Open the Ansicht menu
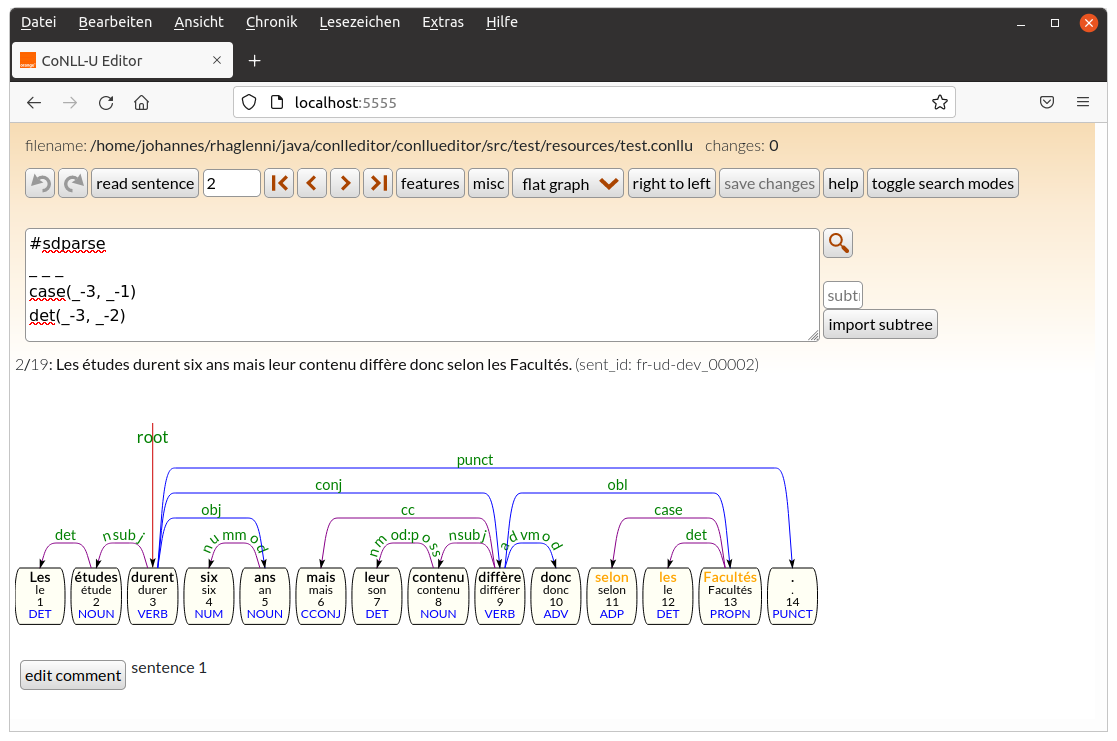Viewport: 1117px width, 741px height. 199,22
